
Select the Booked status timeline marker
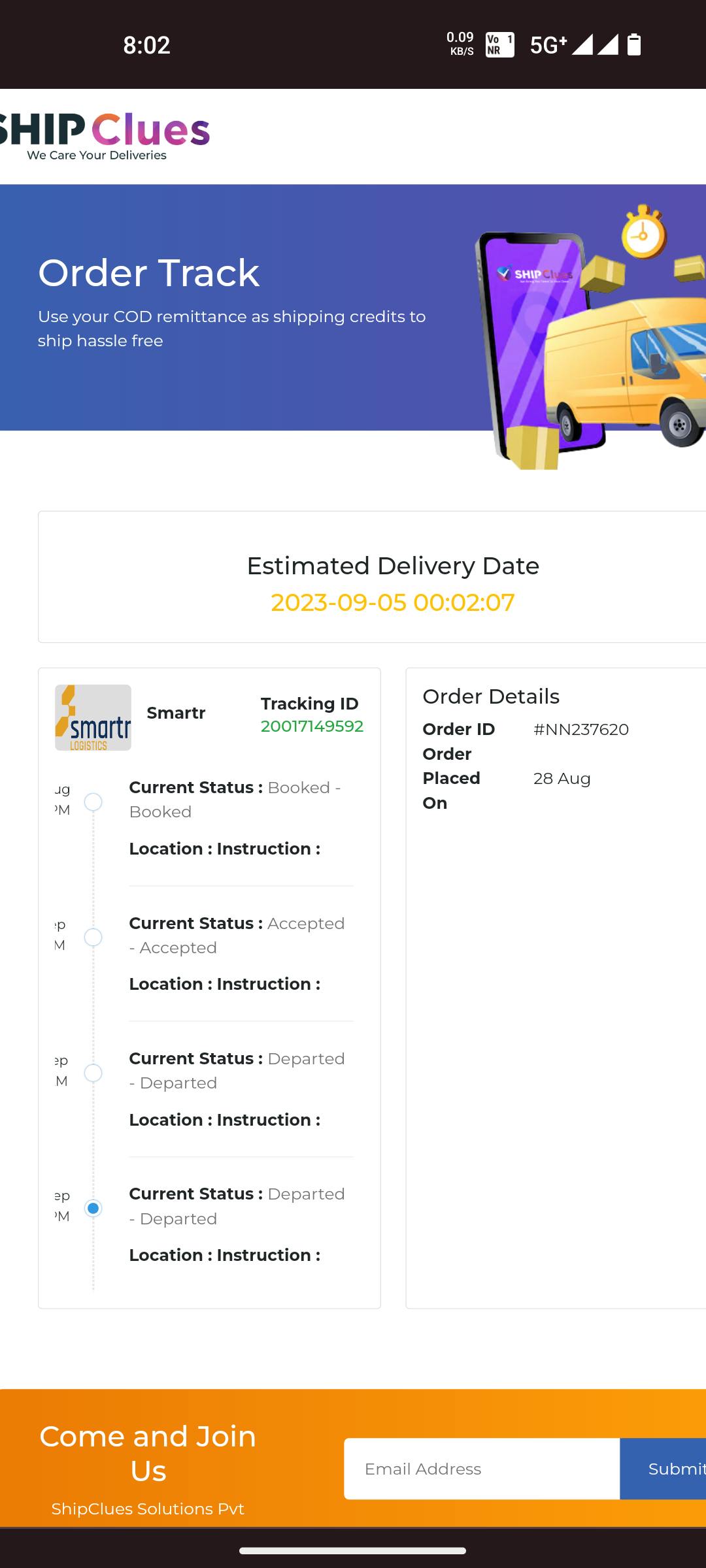point(93,802)
